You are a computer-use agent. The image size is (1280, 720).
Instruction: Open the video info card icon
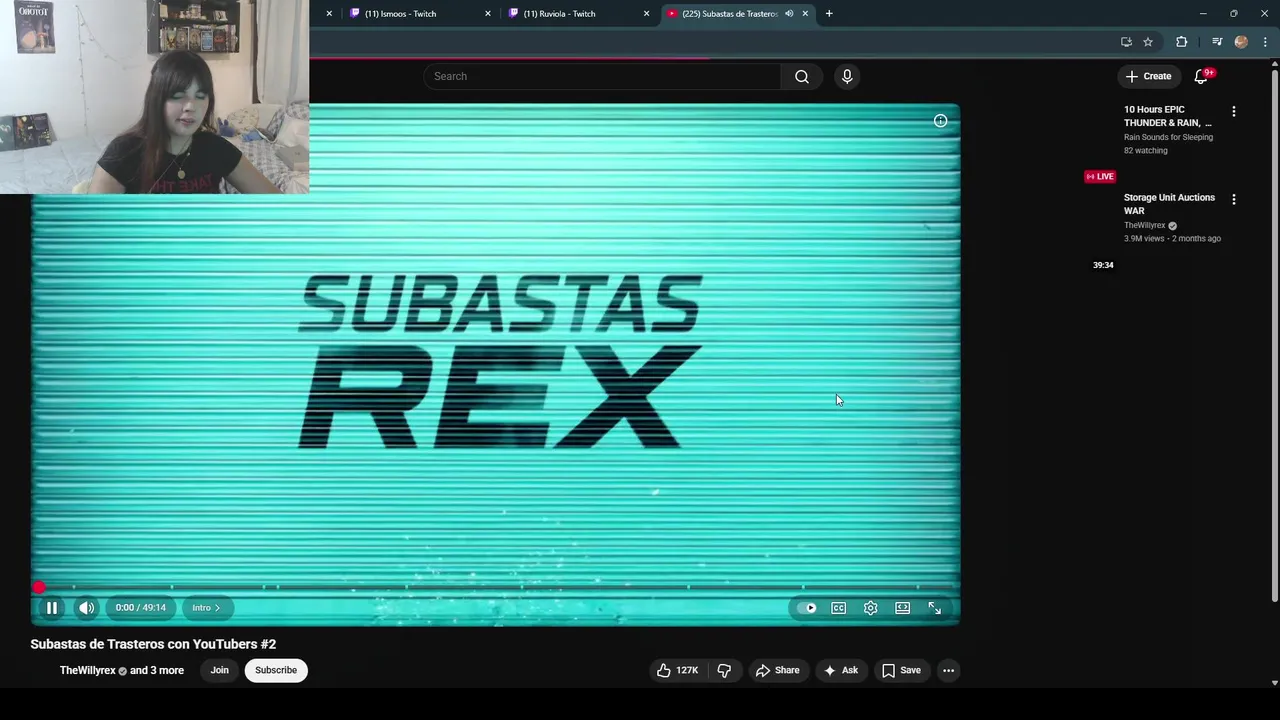click(x=940, y=121)
